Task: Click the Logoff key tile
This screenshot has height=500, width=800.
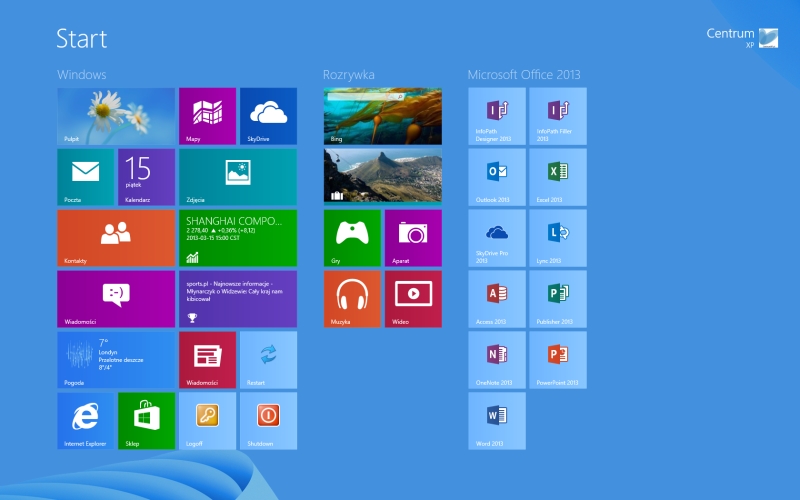Action: pos(207,421)
